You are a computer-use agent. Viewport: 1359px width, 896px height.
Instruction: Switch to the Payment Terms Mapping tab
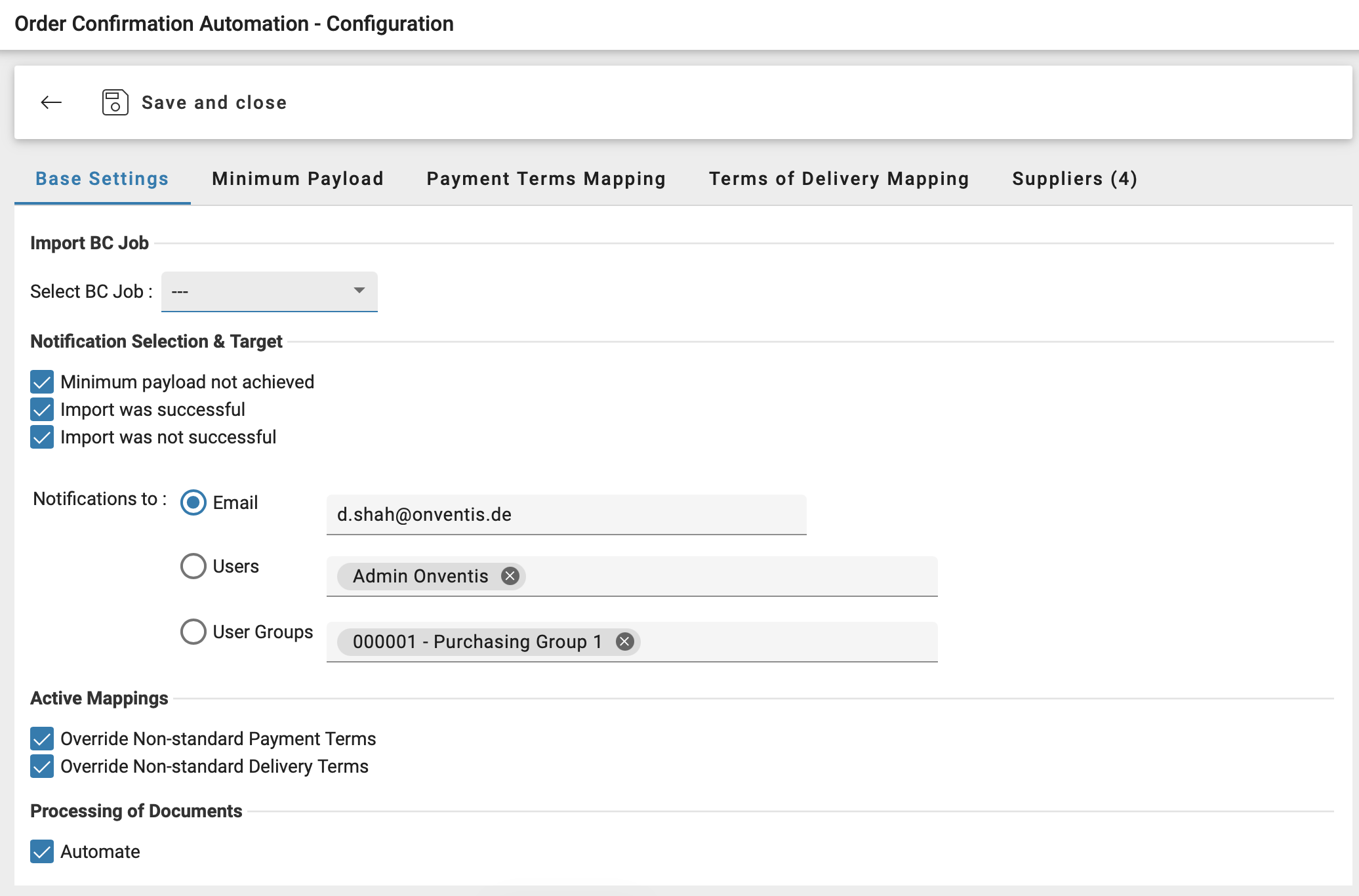(x=546, y=178)
